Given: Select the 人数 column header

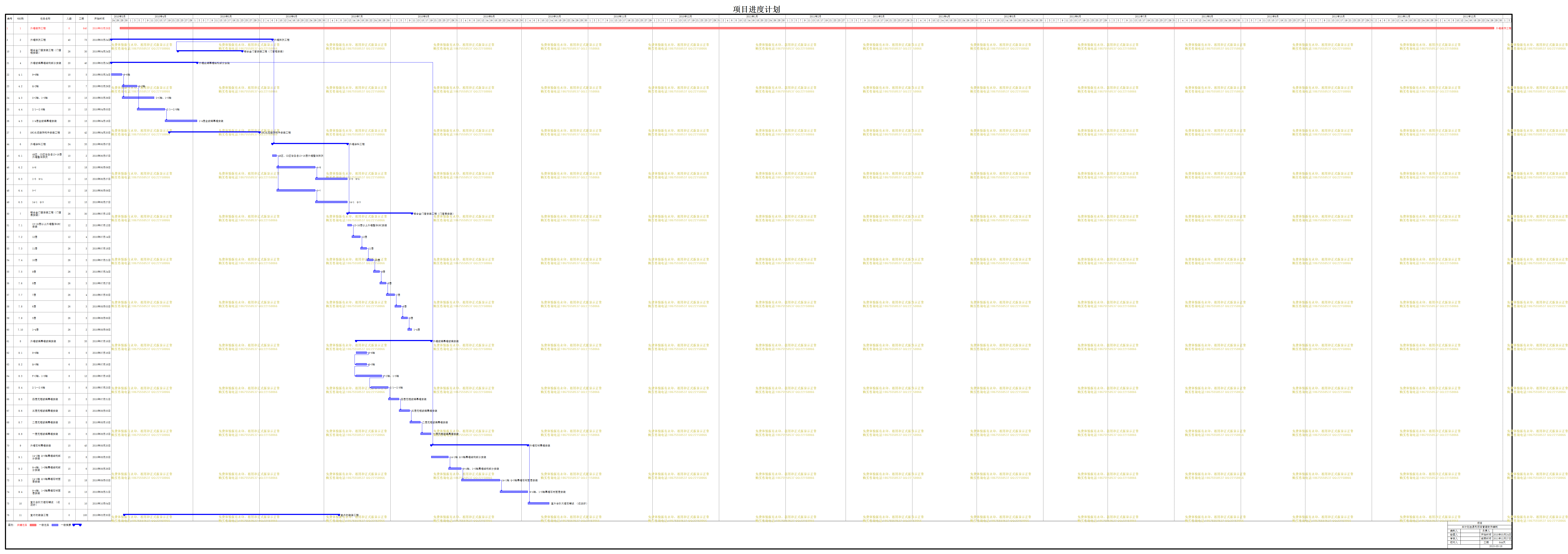Looking at the screenshot, I should coord(69,19).
